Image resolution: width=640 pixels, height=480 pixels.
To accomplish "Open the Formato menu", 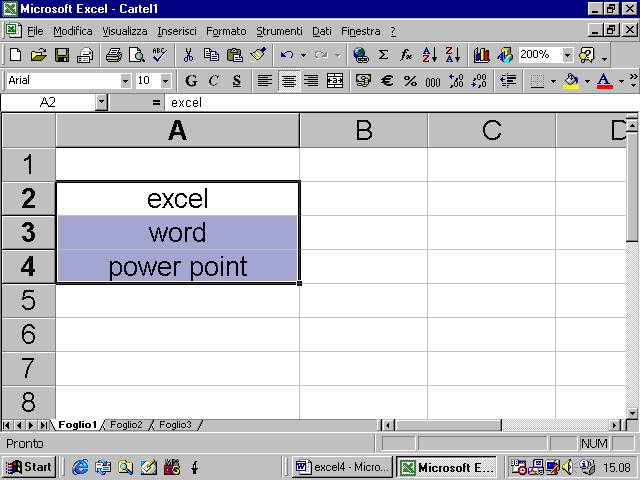I will [226, 31].
